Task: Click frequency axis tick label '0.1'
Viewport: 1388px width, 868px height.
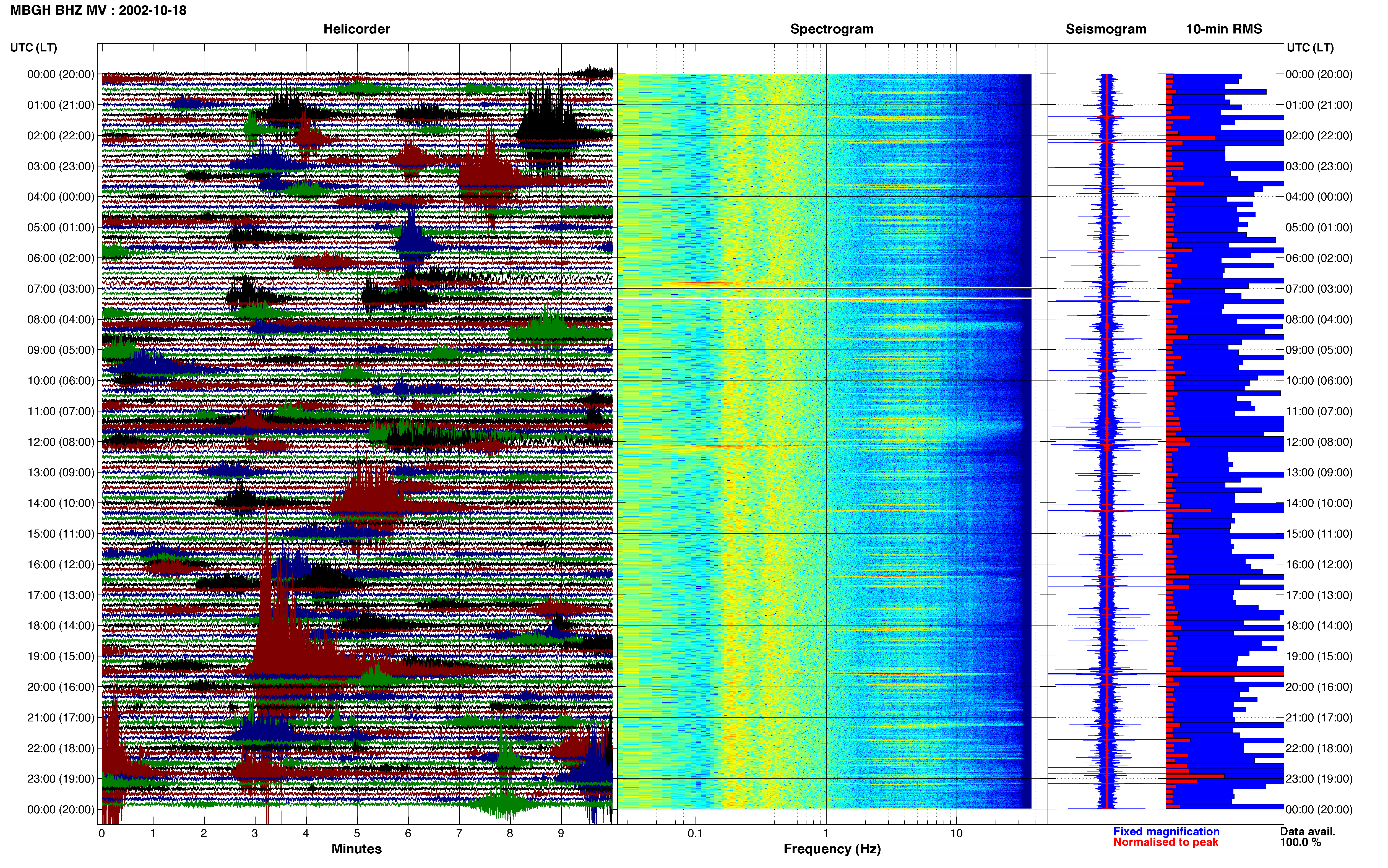Action: (695, 833)
